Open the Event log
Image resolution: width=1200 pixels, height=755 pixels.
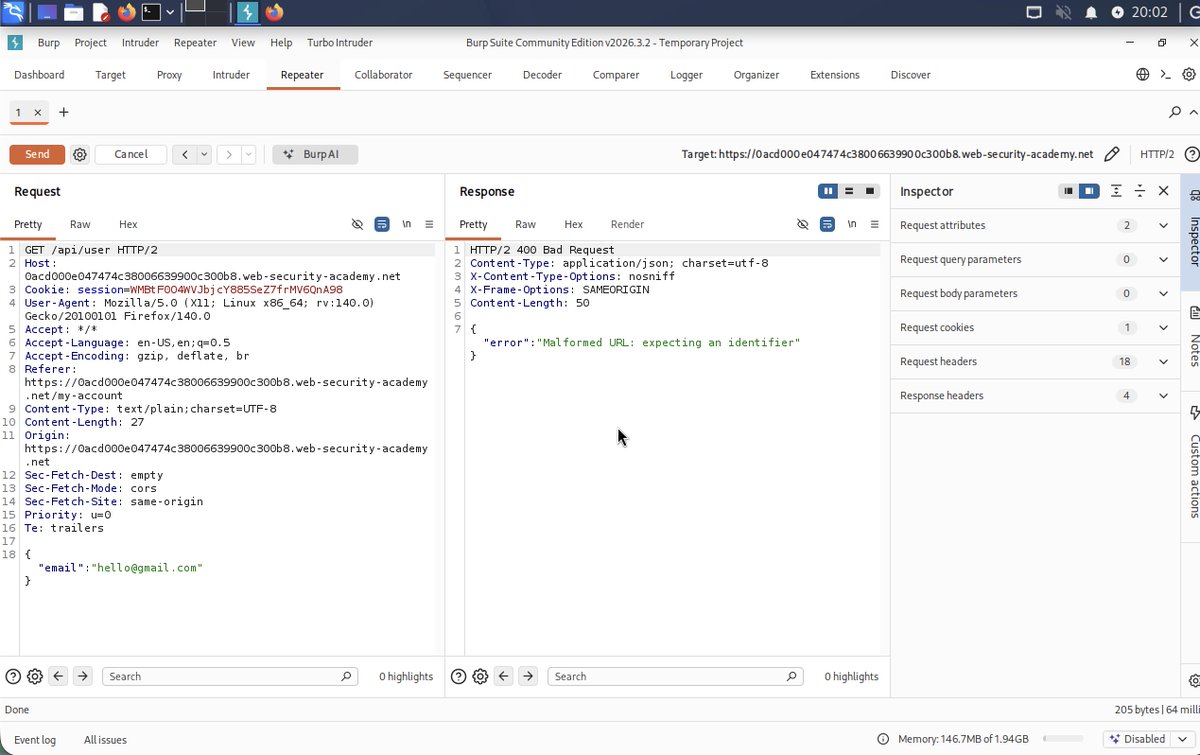point(35,739)
